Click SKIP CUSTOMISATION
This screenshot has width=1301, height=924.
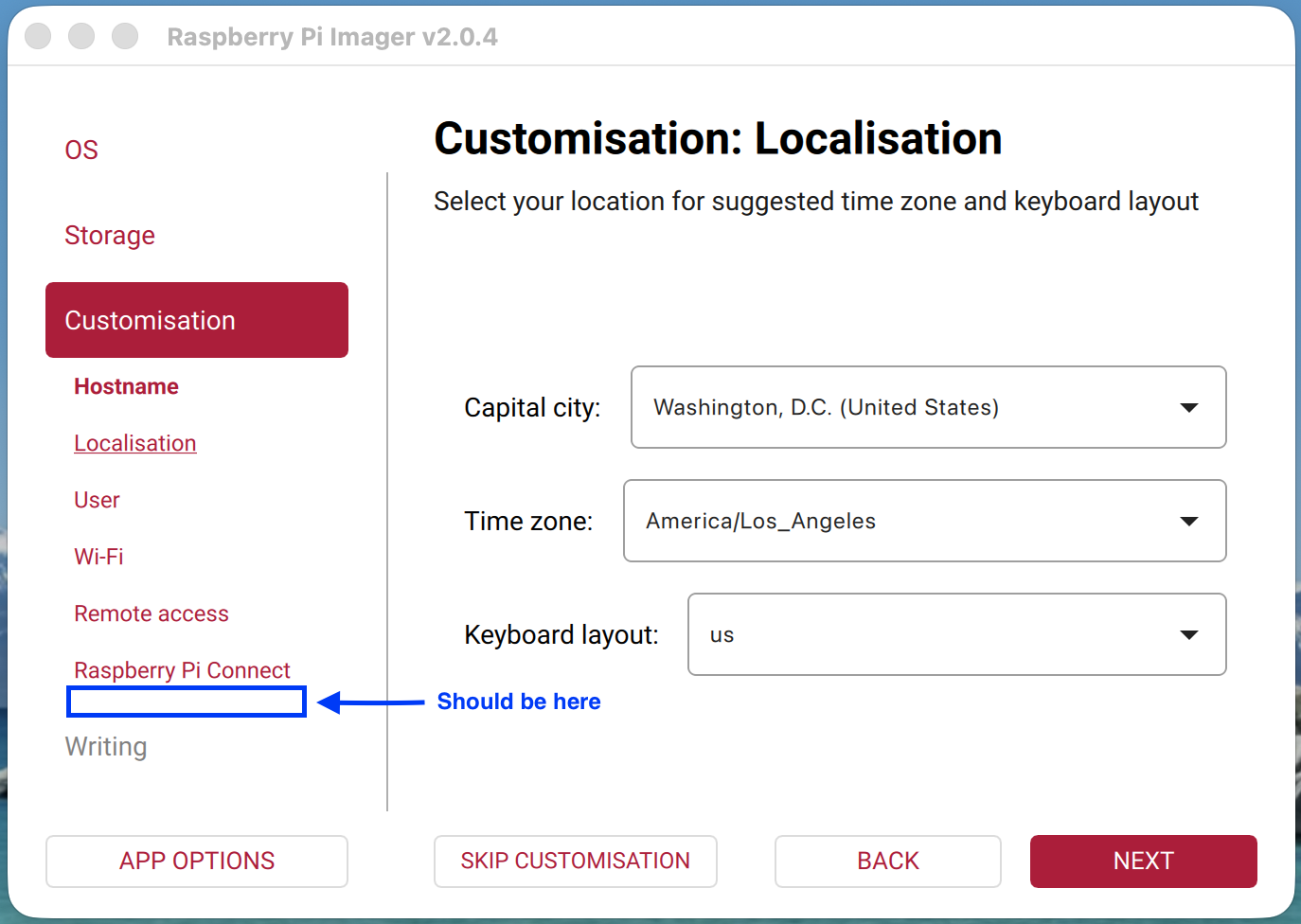tap(575, 862)
